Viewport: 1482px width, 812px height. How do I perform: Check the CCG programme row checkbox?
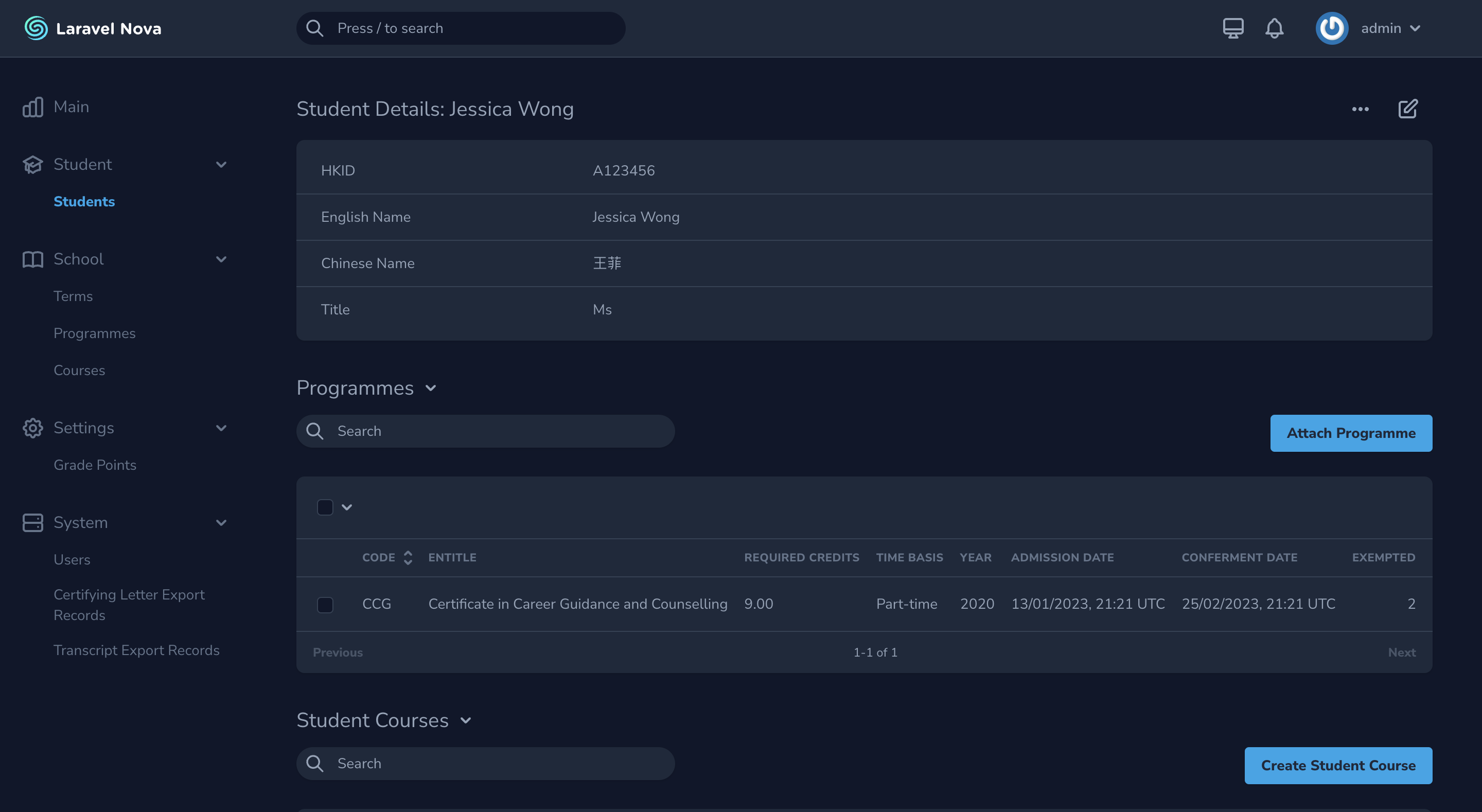(325, 604)
